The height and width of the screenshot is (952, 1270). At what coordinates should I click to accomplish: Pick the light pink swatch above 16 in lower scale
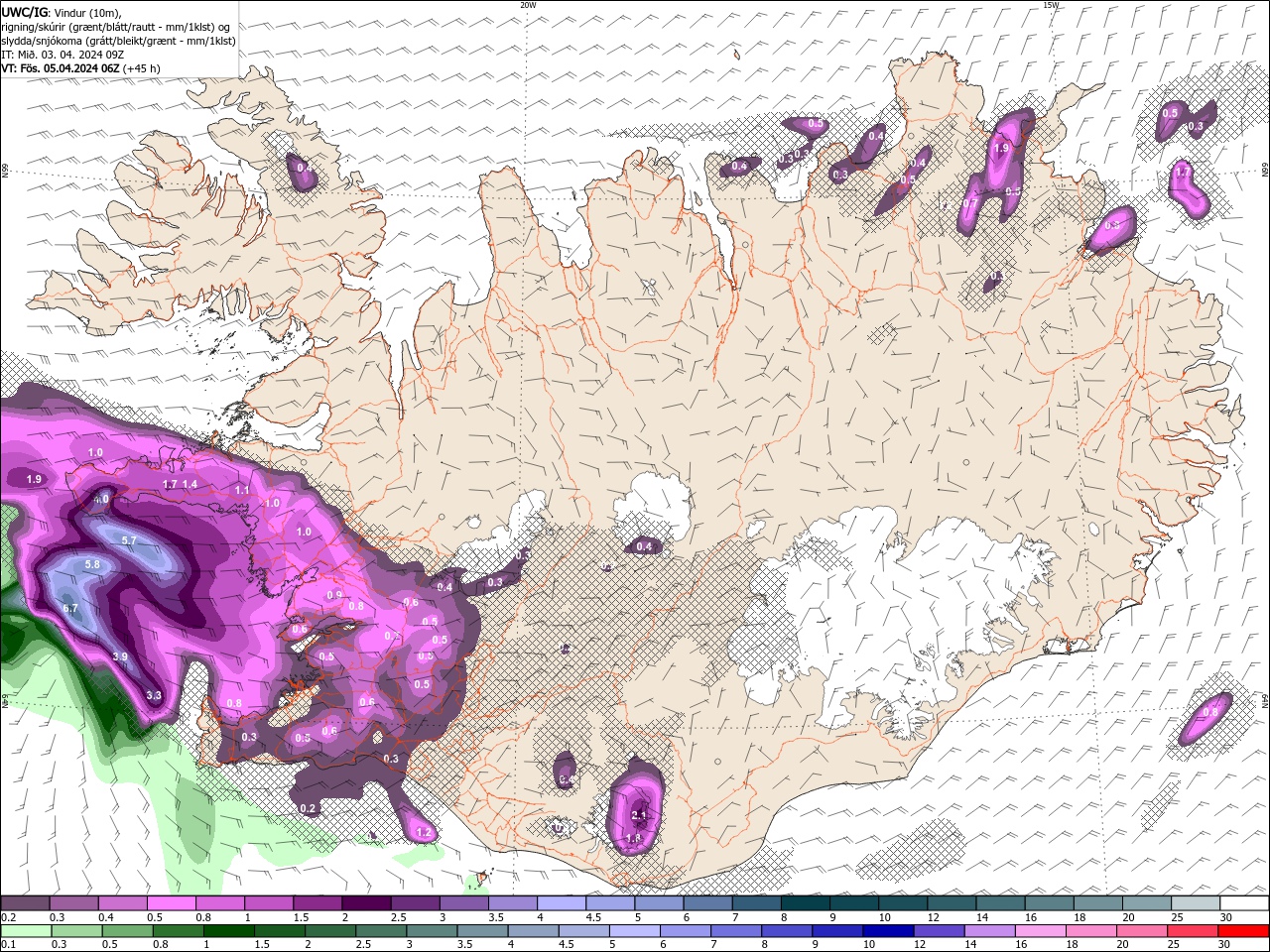pyautogui.click(x=1041, y=932)
